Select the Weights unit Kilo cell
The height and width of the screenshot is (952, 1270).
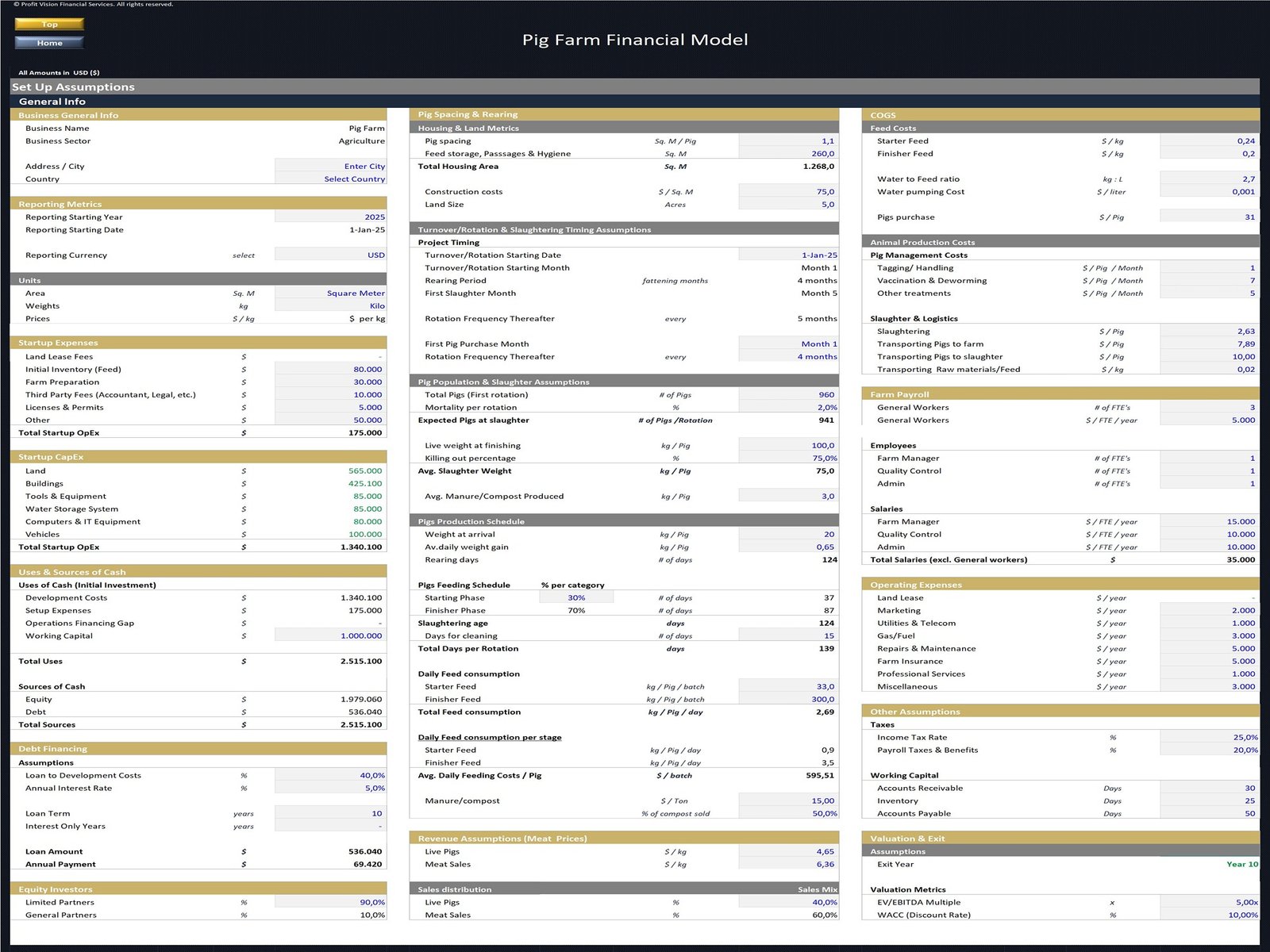(x=330, y=306)
